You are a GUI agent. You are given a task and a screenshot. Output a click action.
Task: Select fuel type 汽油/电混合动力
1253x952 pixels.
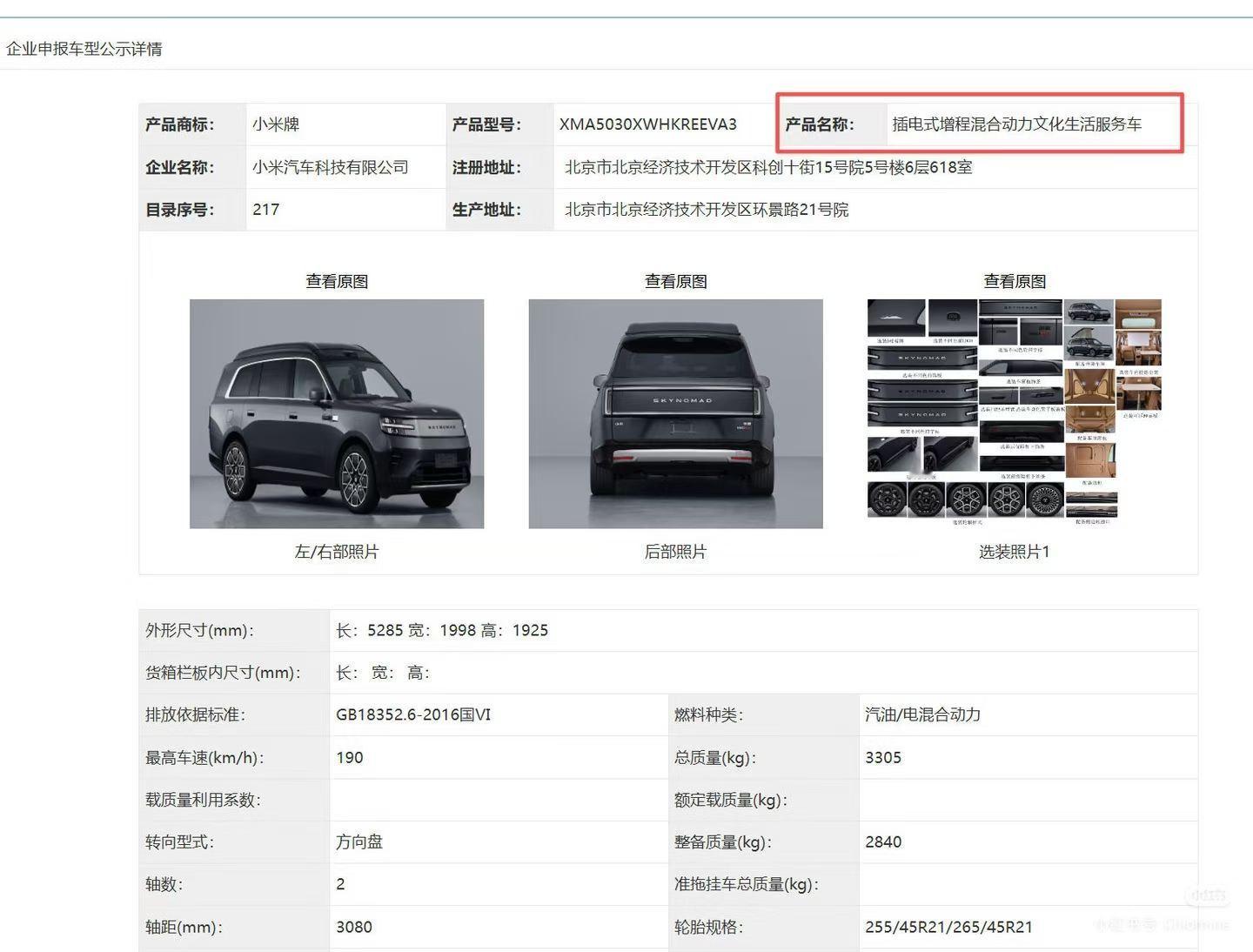point(922,714)
